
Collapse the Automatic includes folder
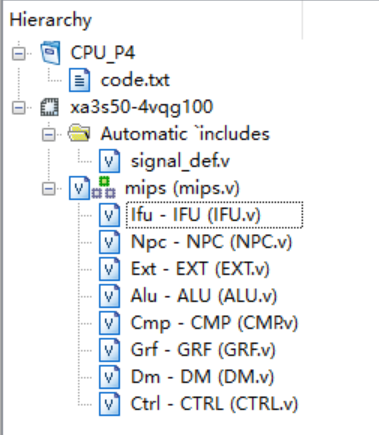click(49, 134)
